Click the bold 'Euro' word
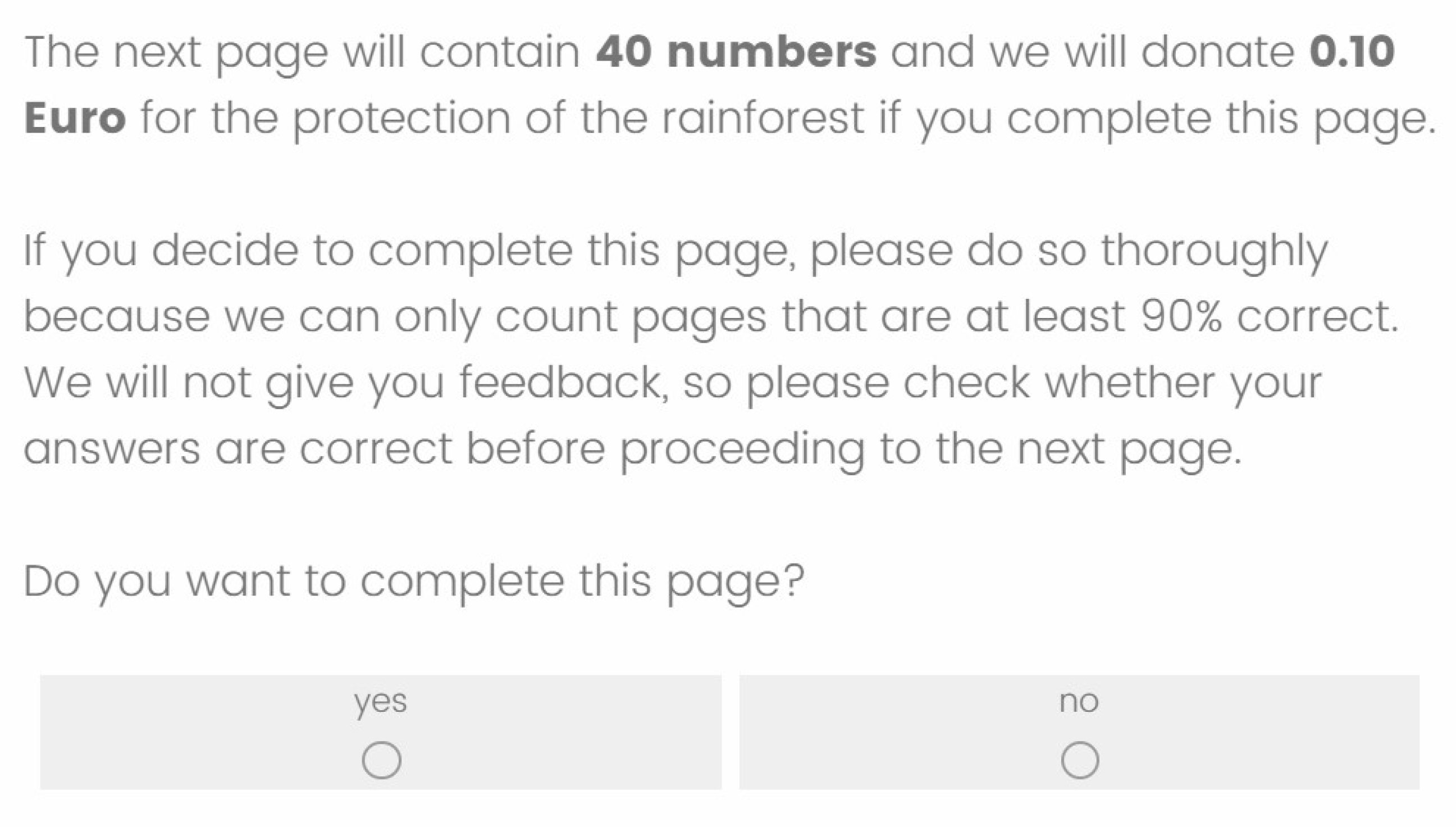1456x827 pixels. click(x=75, y=118)
